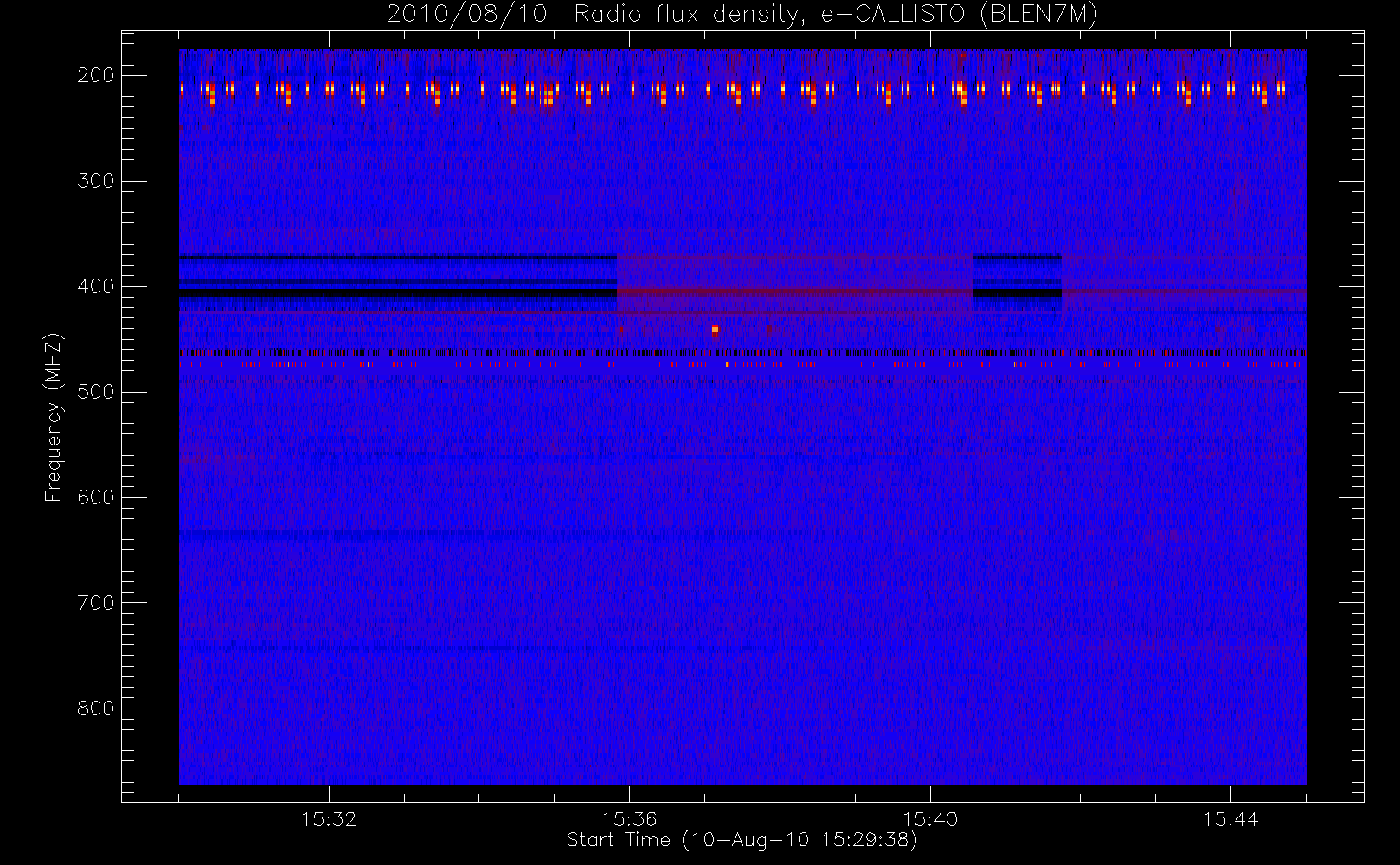Viewport: 1400px width, 865px height.
Task: Select the 300 frequency tick label
Action: tap(96, 181)
